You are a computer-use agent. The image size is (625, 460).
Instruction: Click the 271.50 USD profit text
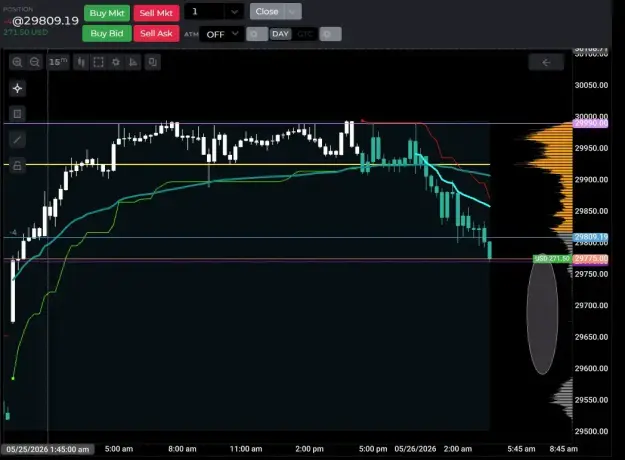(x=26, y=32)
